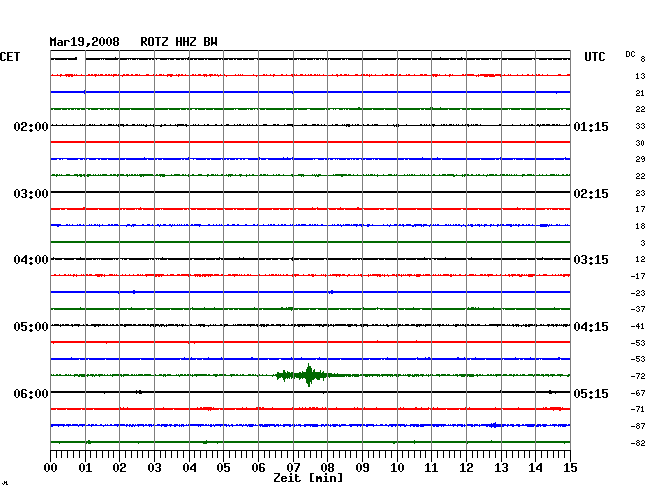650x494 pixels.
Task: Click DC value -87
Action: coord(638,426)
